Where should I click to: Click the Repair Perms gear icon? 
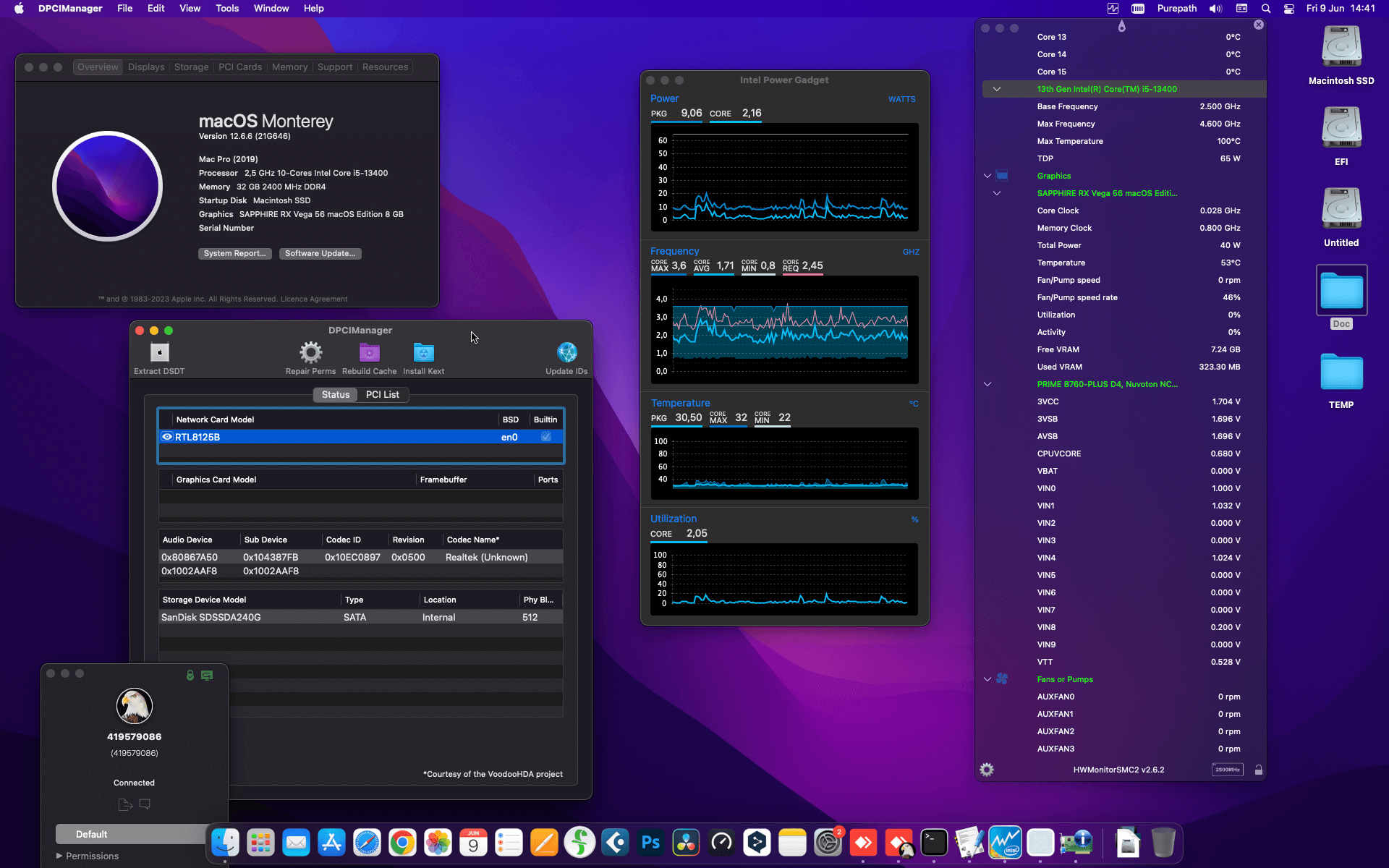(311, 352)
